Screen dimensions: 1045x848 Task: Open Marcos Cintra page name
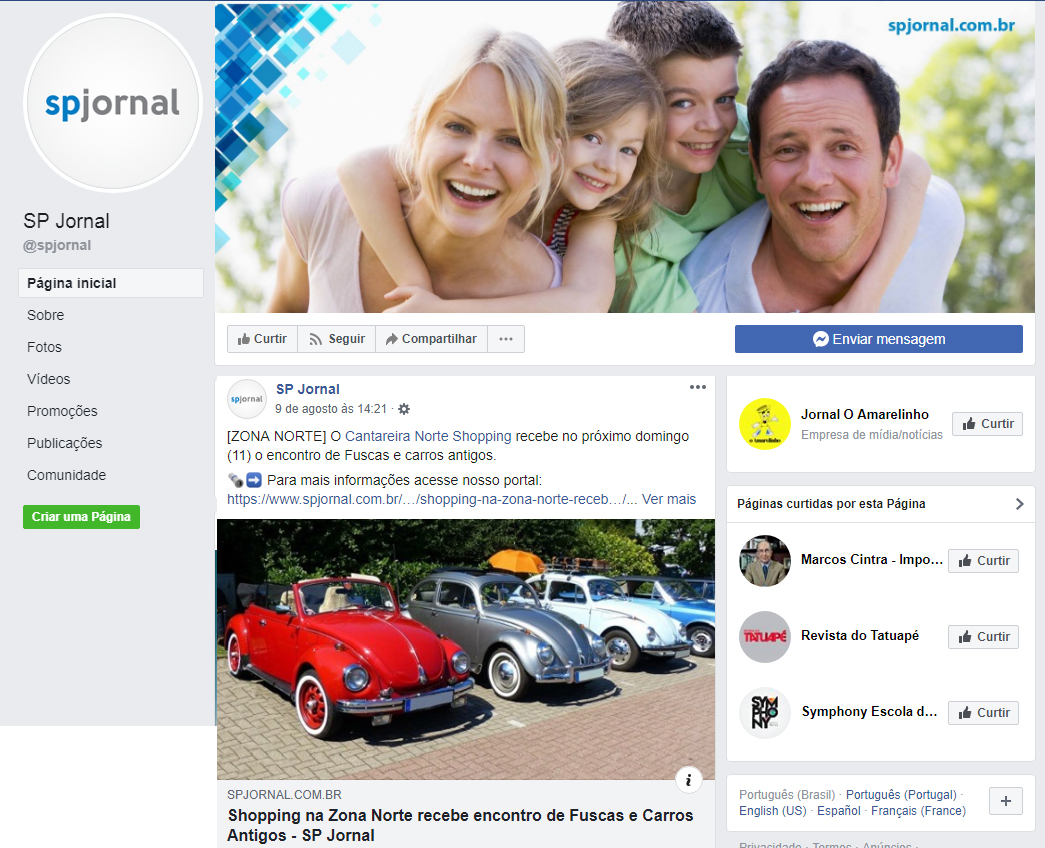tap(872, 559)
